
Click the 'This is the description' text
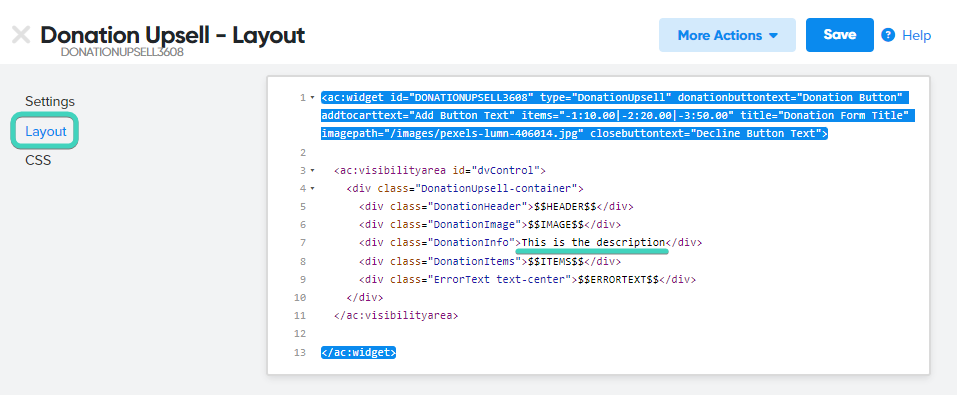593,242
